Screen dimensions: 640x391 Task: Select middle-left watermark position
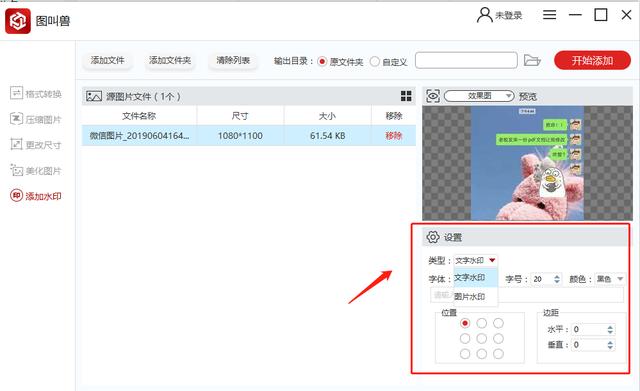(x=465, y=338)
